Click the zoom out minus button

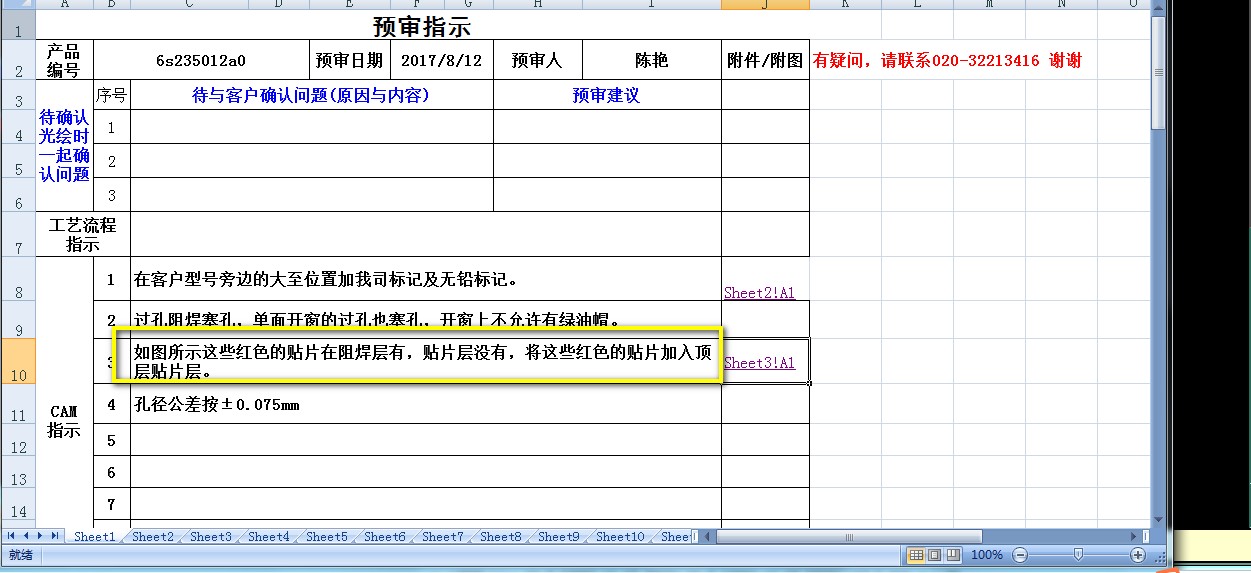click(x=1019, y=554)
